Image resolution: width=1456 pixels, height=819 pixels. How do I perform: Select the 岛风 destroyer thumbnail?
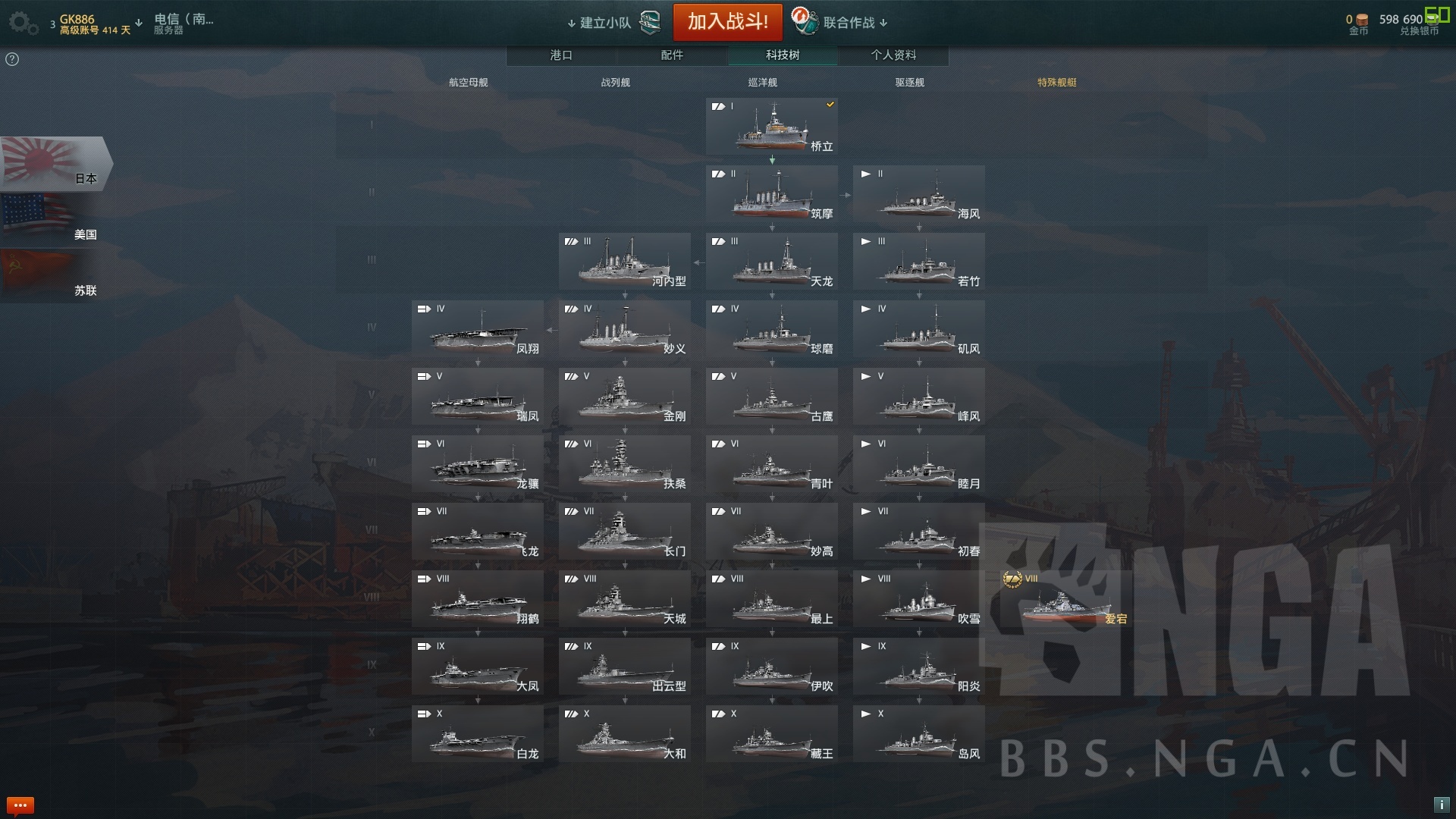(919, 734)
